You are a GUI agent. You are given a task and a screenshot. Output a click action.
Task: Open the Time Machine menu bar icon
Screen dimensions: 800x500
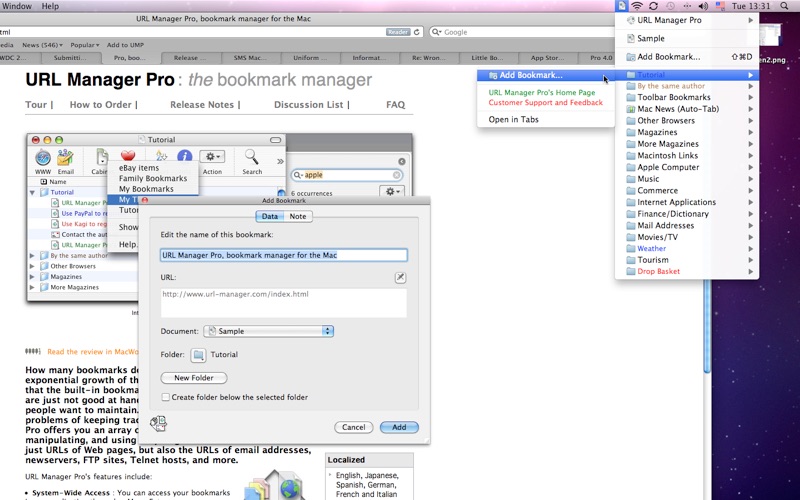670,6
